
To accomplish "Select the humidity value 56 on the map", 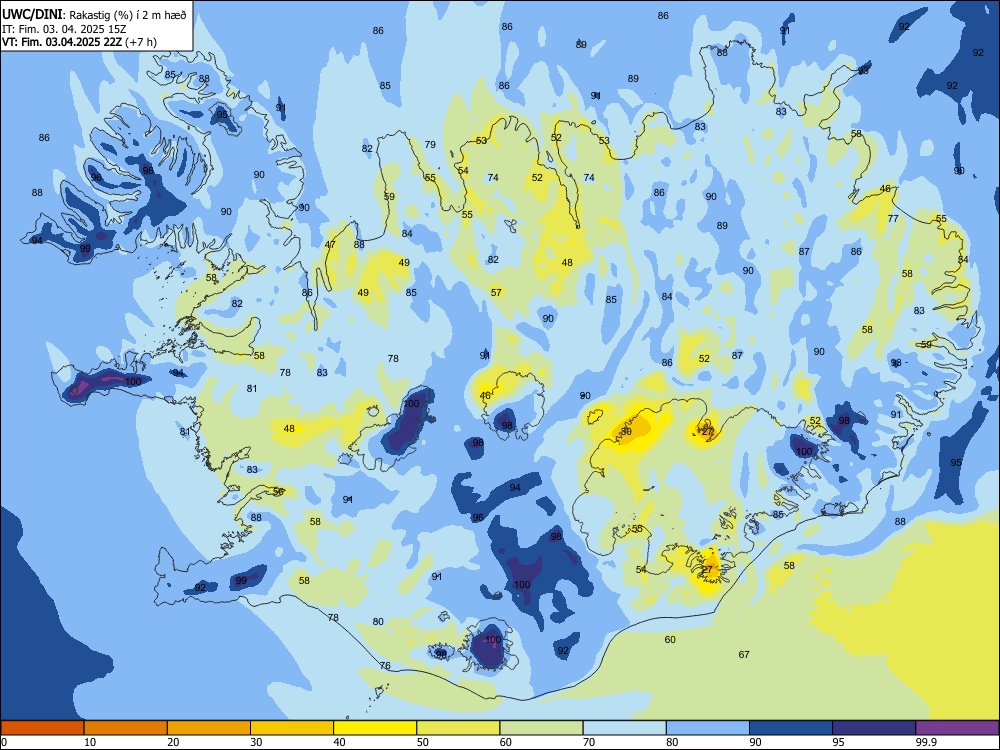I will point(278,492).
